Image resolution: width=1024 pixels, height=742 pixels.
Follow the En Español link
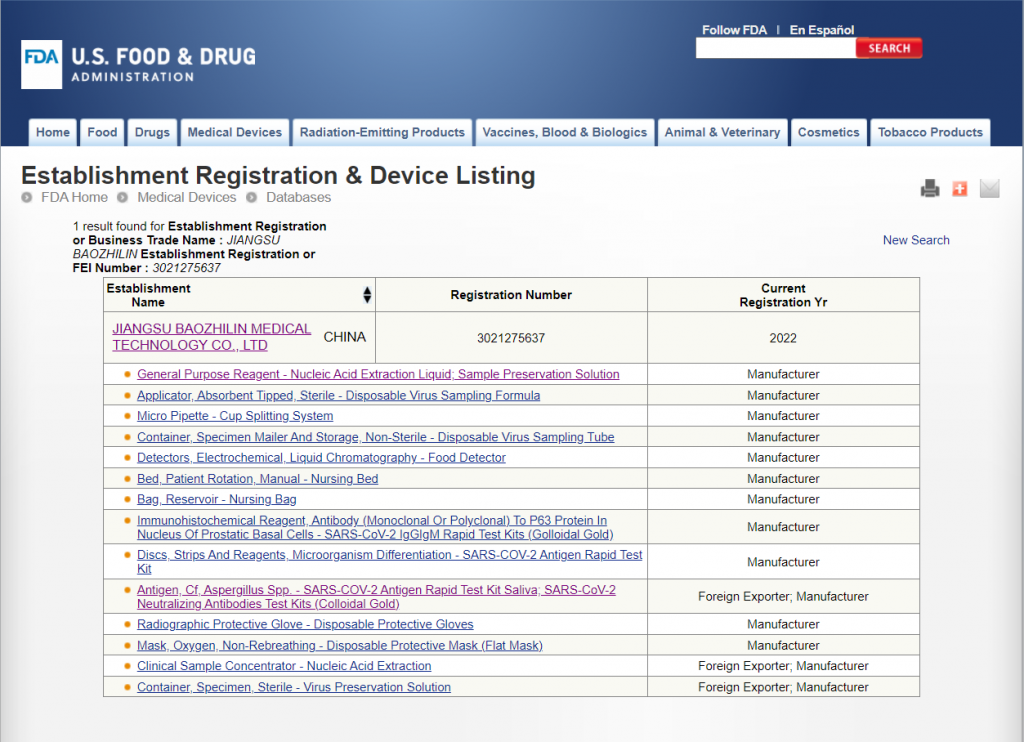(822, 30)
